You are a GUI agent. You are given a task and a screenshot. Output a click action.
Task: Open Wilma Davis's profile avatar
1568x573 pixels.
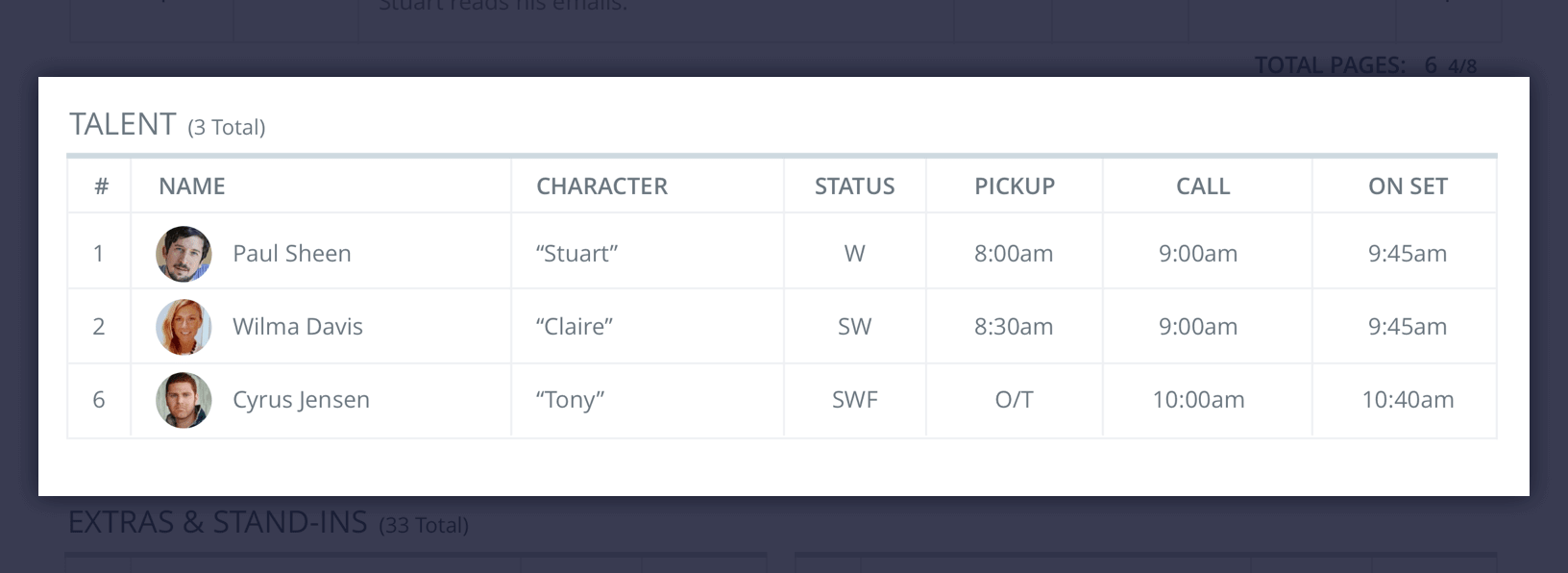click(183, 326)
